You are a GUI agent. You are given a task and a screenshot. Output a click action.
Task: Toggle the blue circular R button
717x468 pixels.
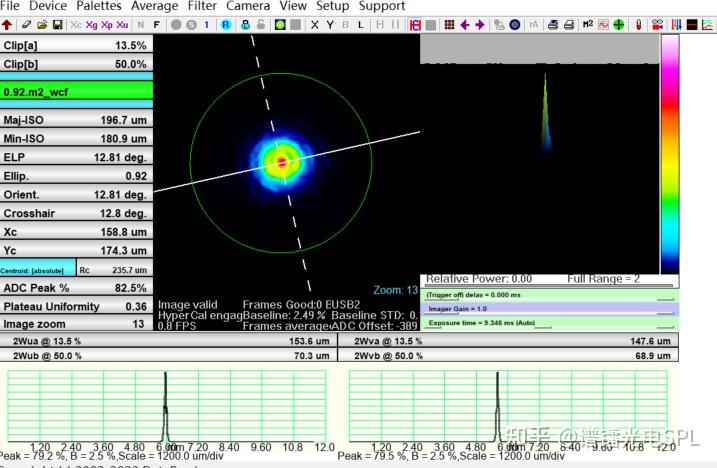click(226, 24)
